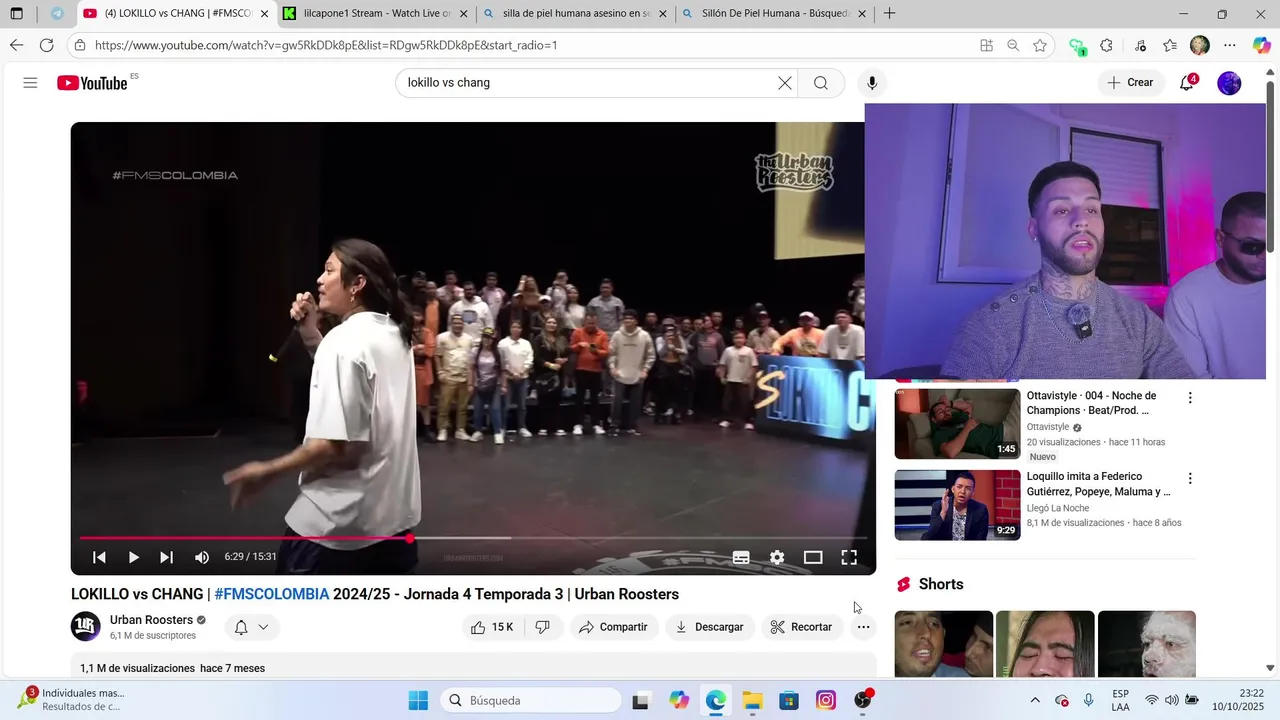Open the first Shorts thumbnail
Screen dimensions: 1280x720
point(943,644)
